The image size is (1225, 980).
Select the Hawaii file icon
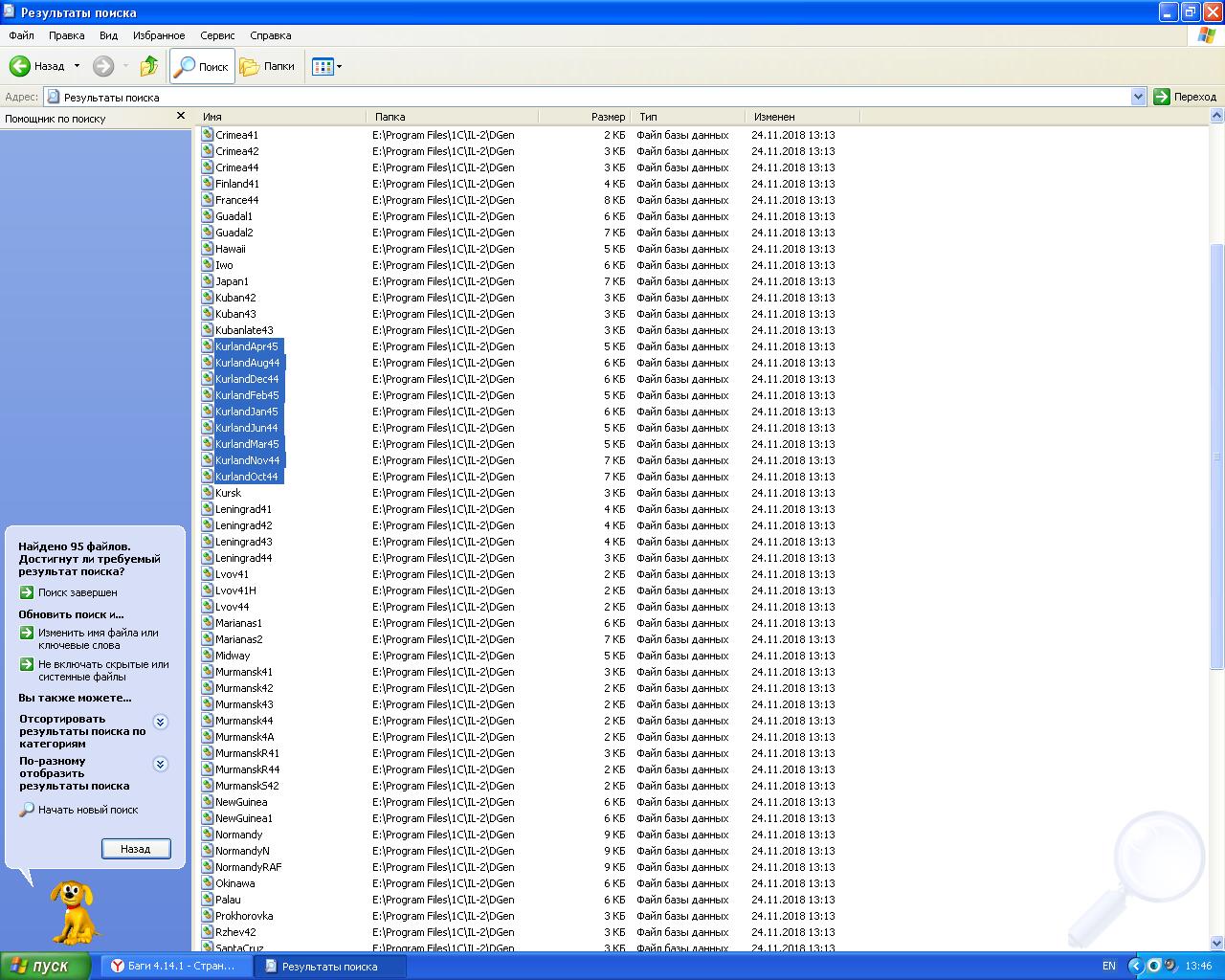[207, 249]
